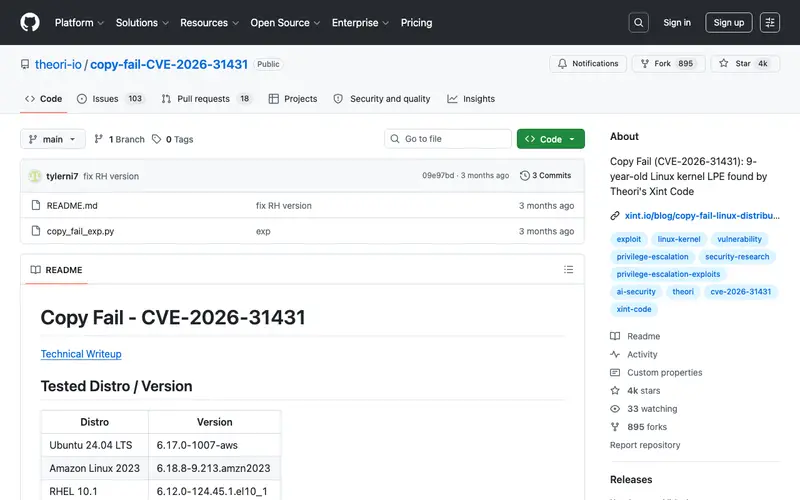
Task: Click Report repository link
Action: pyautogui.click(x=645, y=445)
